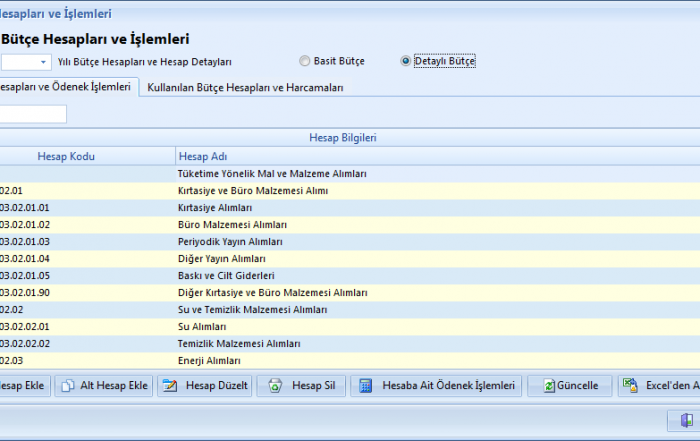Open Hesaba Ait Ödenek İşlemleri calculator icon
The image size is (700, 441).
pos(365,386)
